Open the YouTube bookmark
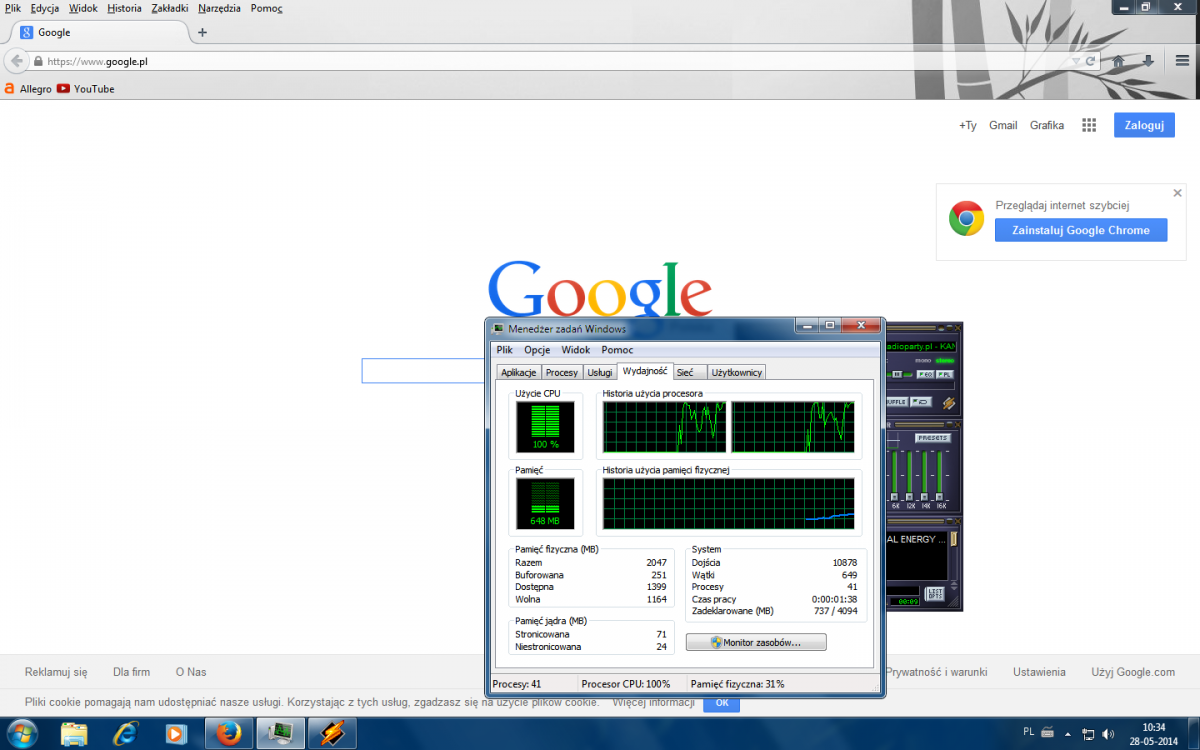 [86, 89]
